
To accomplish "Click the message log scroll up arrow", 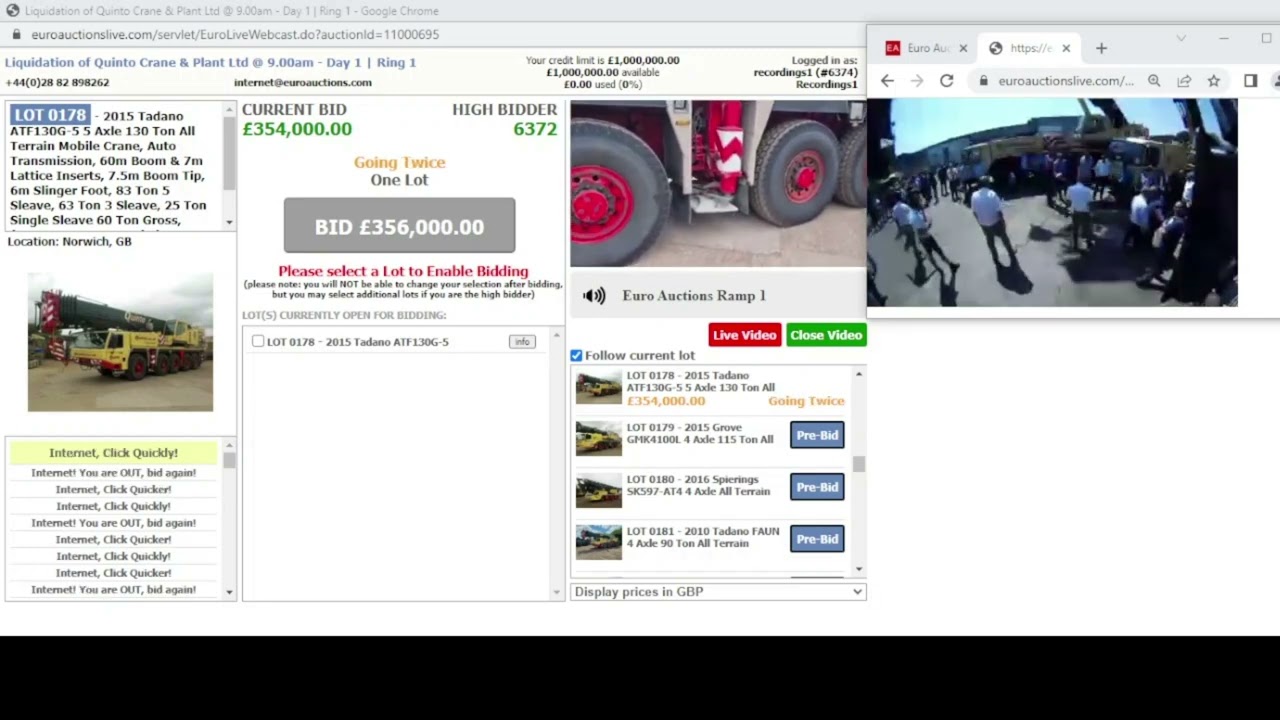I will point(229,446).
